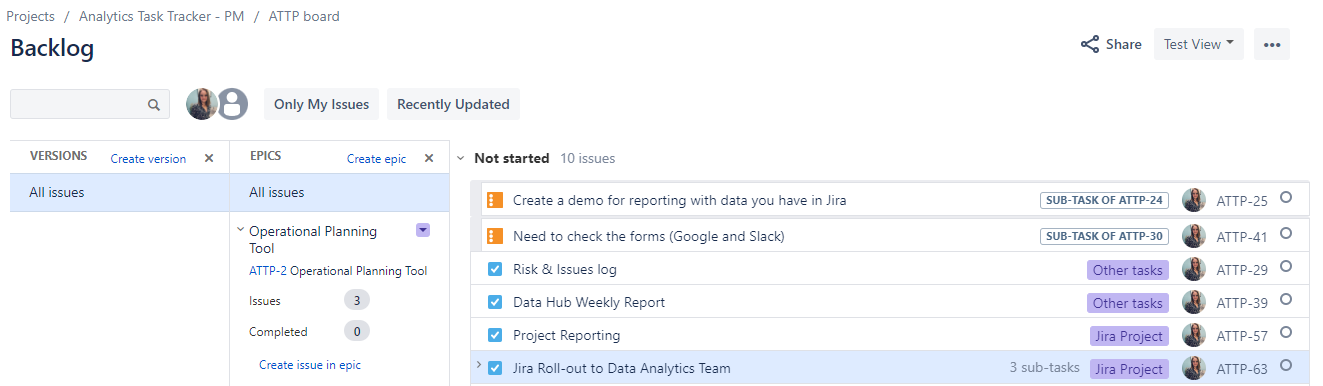1323x386 pixels.
Task: Select 'Risk & Issues log' issue title
Action: point(565,269)
